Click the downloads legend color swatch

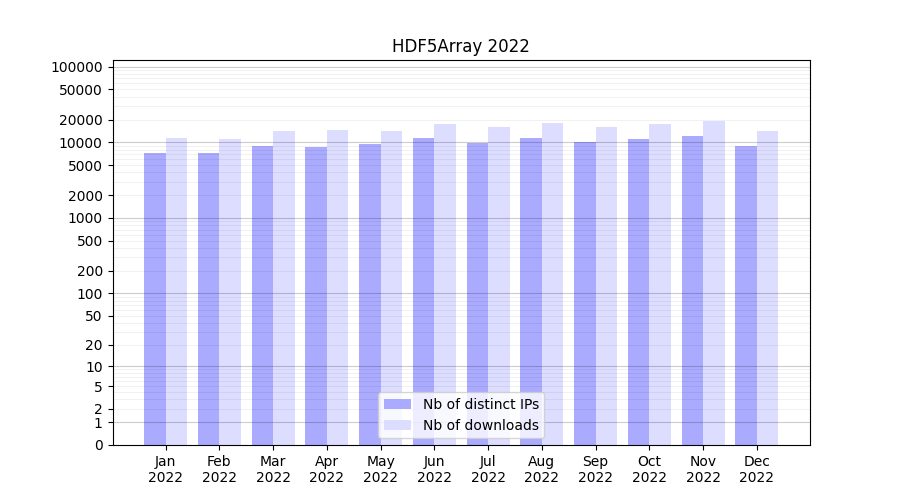click(x=397, y=425)
